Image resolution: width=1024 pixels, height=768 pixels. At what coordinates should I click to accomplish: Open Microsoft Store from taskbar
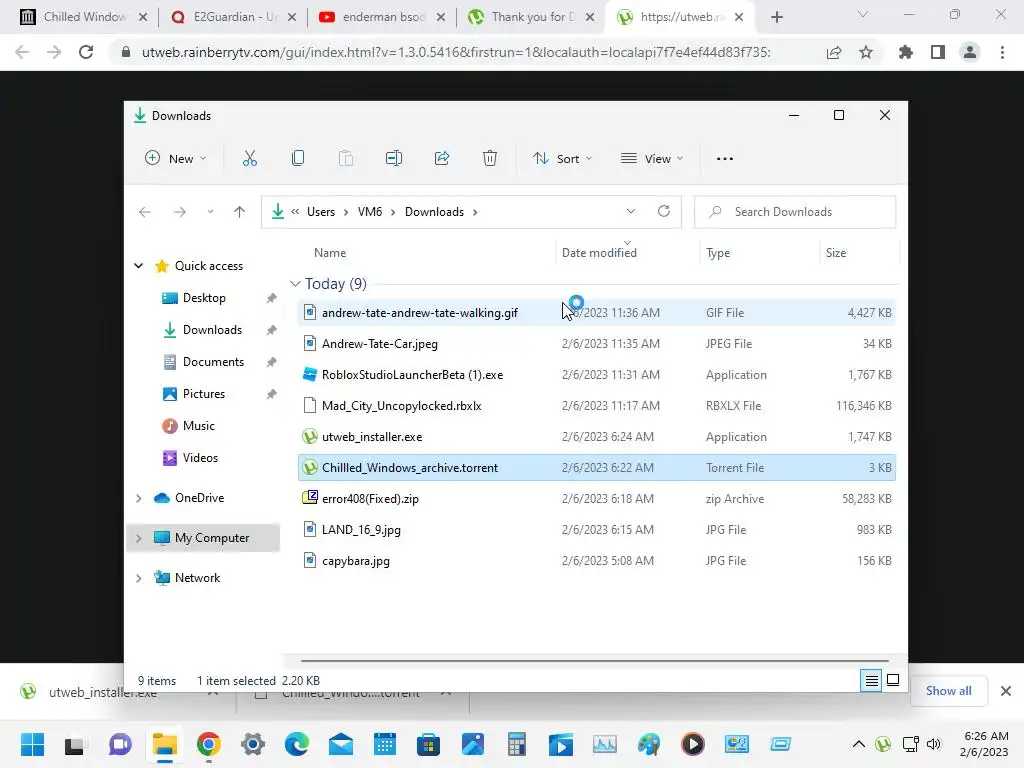coord(428,744)
